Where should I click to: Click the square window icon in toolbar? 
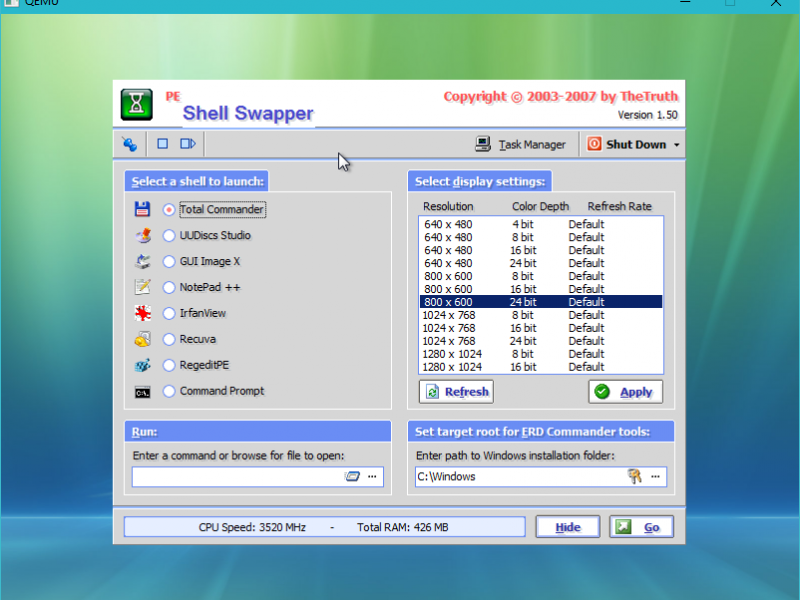(x=162, y=144)
